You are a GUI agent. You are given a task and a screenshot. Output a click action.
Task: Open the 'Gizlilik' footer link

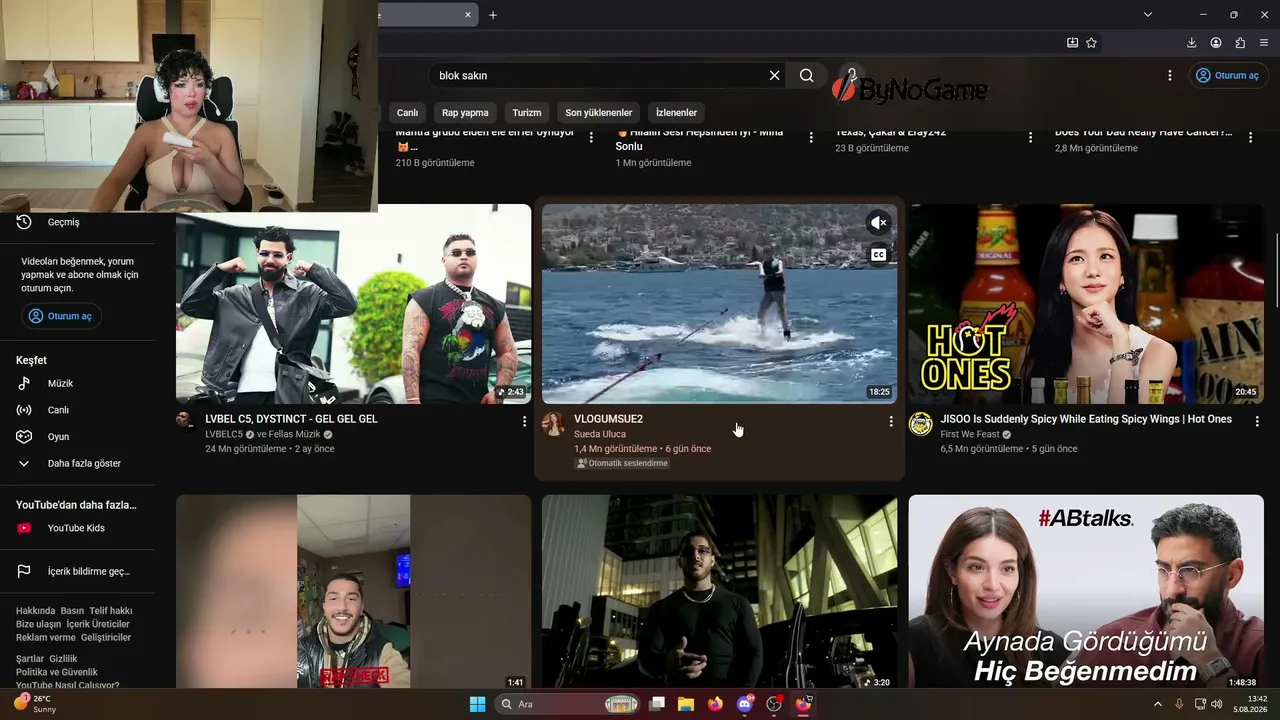[63, 659]
